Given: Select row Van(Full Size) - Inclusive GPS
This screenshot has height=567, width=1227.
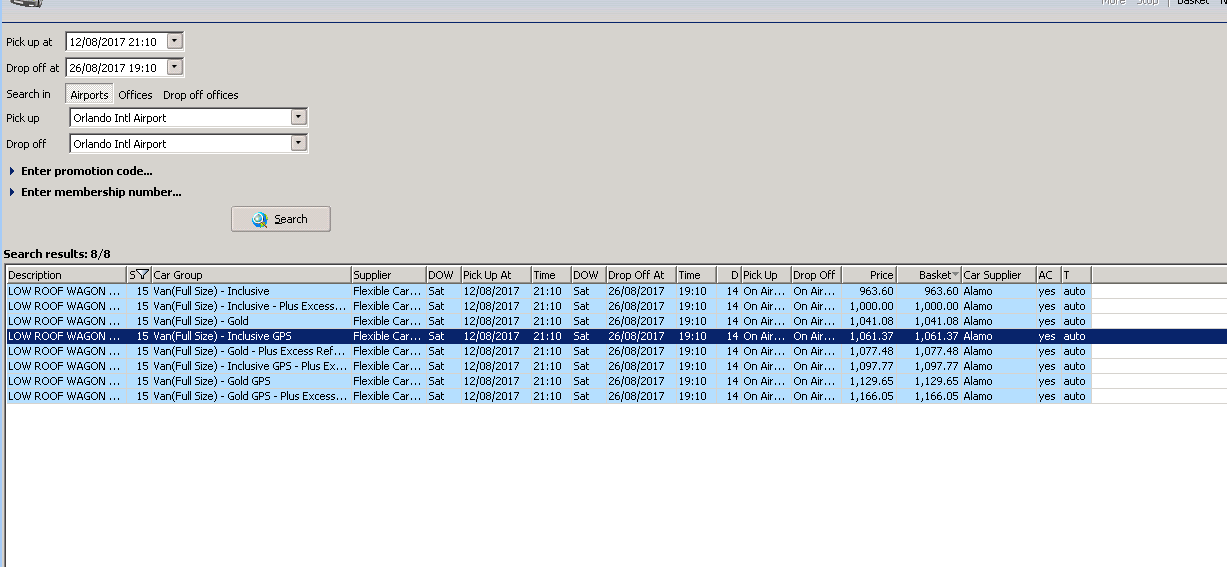Looking at the screenshot, I should pos(548,336).
